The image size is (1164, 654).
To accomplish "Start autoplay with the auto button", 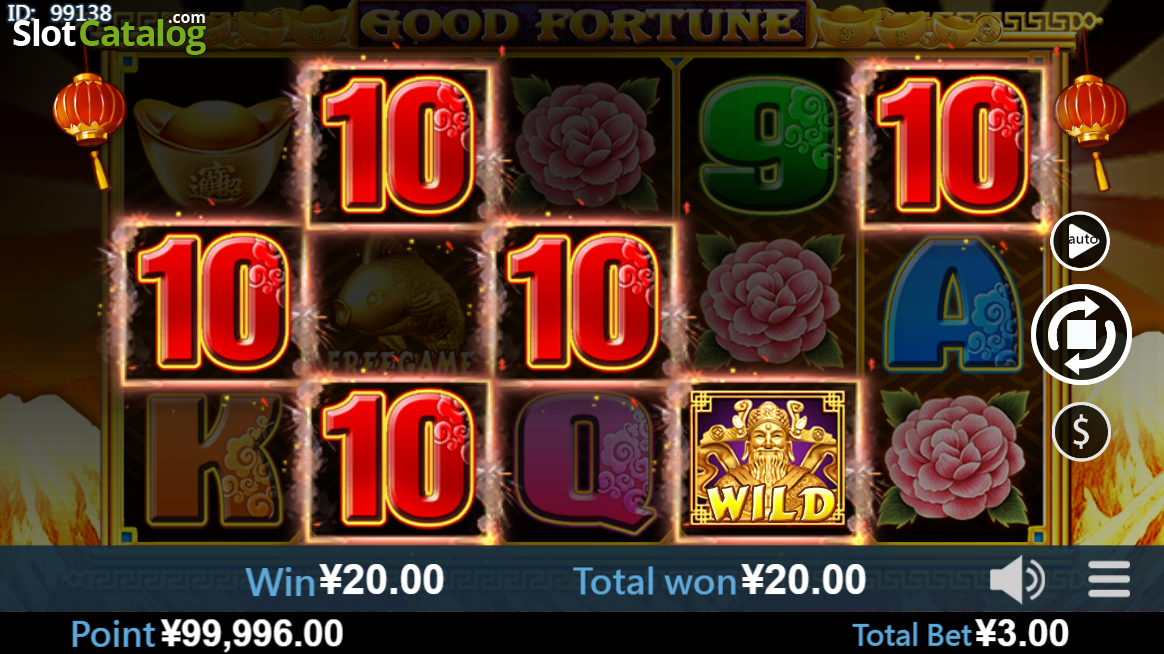I will click(x=1080, y=241).
